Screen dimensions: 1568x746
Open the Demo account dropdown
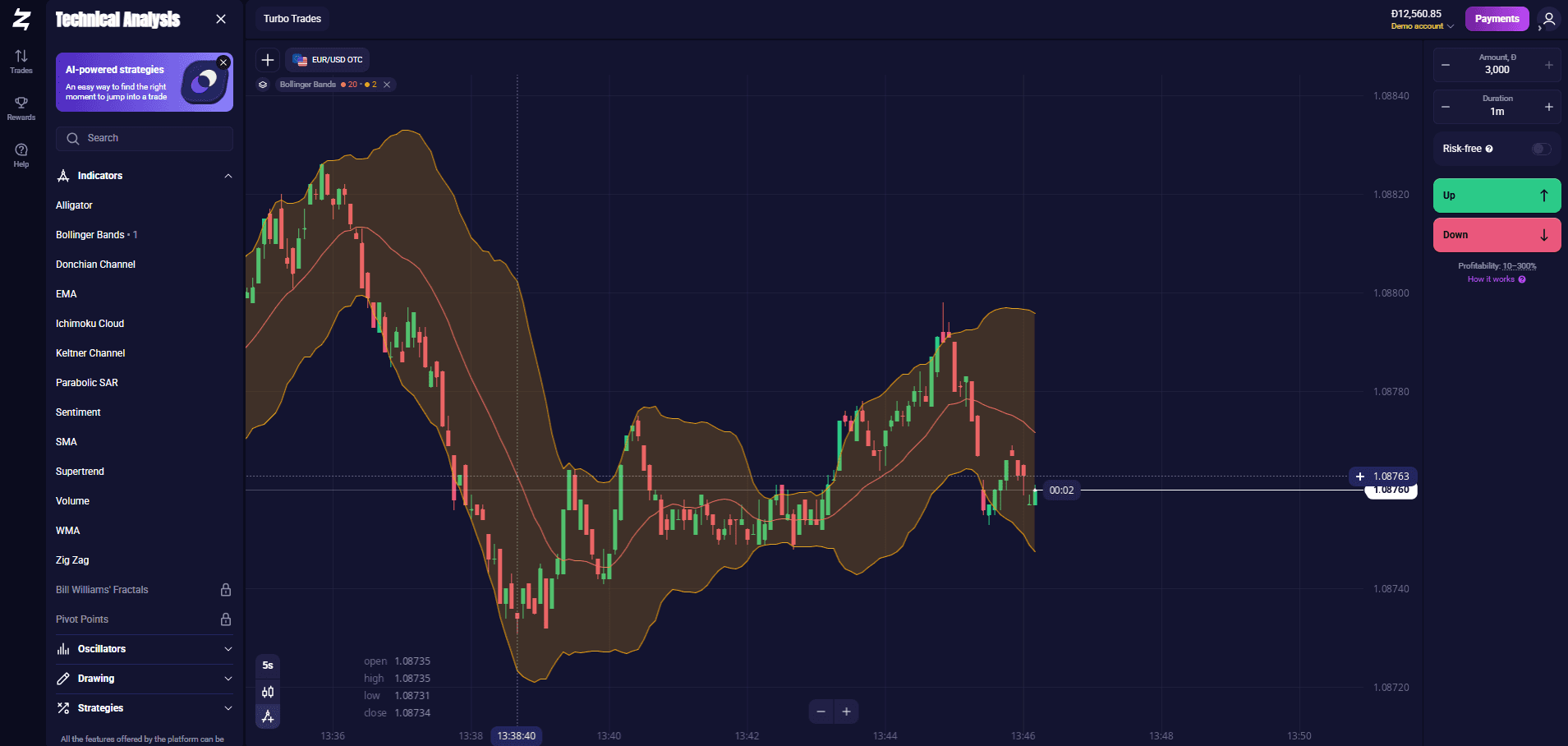[1422, 26]
